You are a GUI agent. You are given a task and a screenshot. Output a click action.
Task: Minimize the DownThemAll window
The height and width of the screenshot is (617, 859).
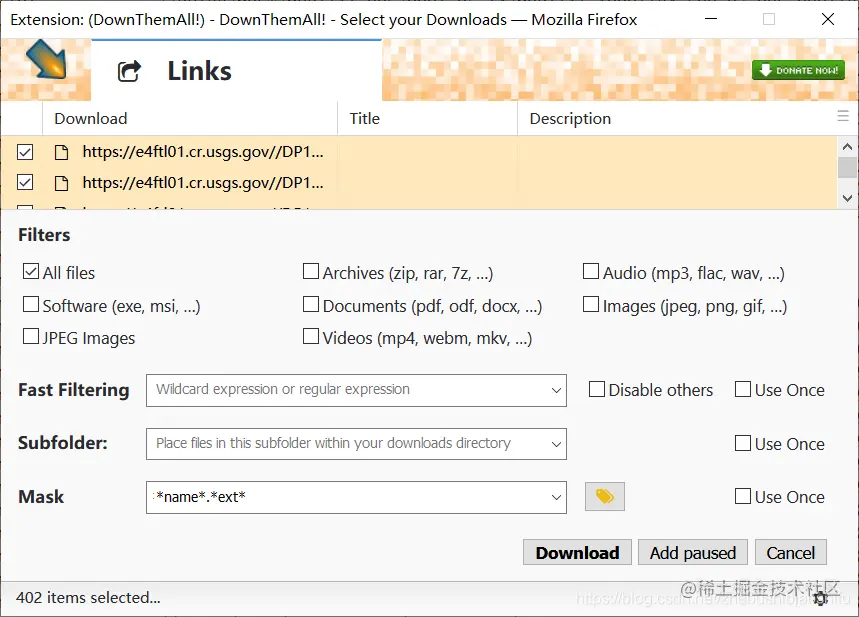711,19
